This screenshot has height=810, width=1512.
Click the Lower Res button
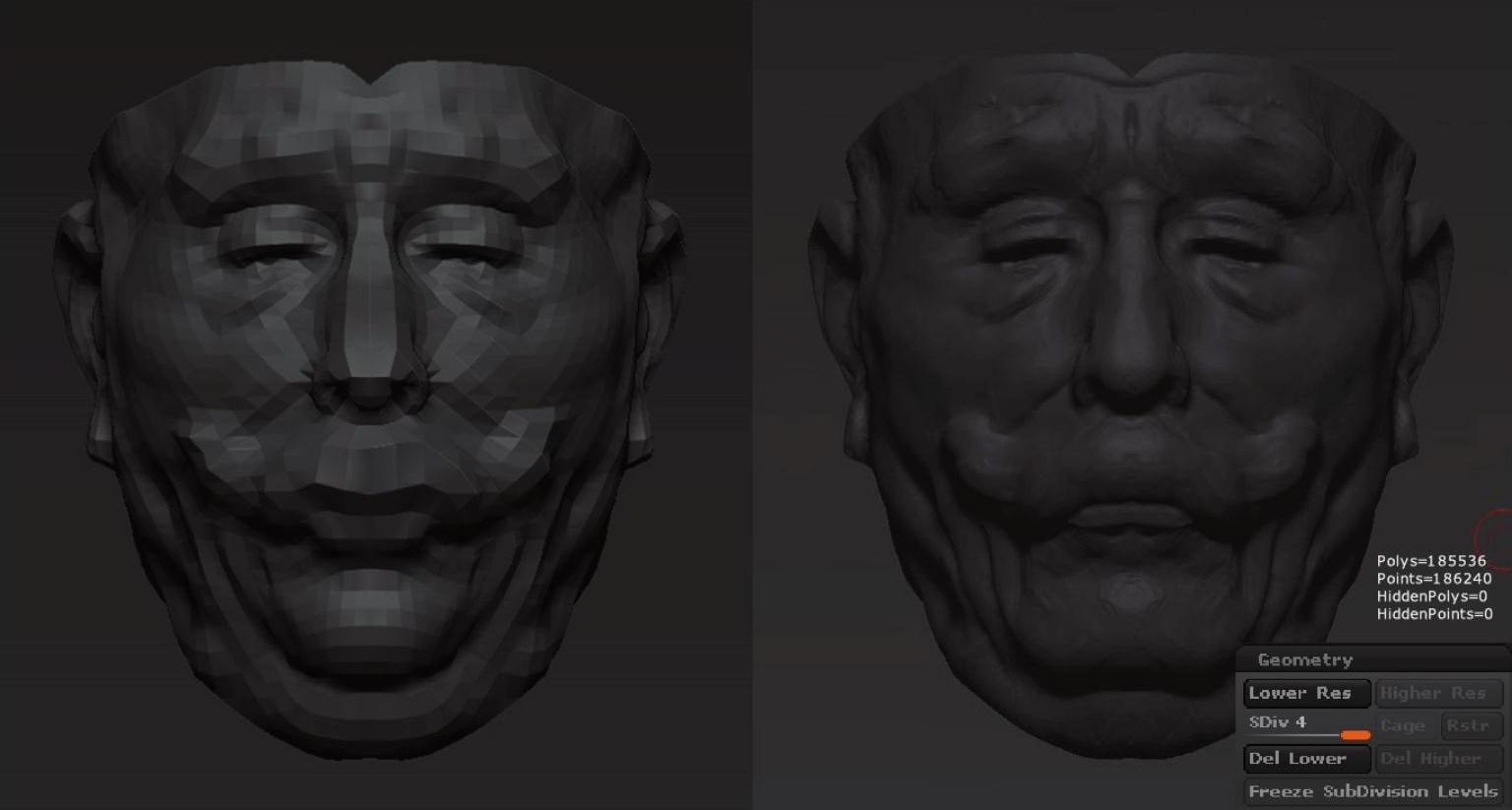pyautogui.click(x=1306, y=693)
